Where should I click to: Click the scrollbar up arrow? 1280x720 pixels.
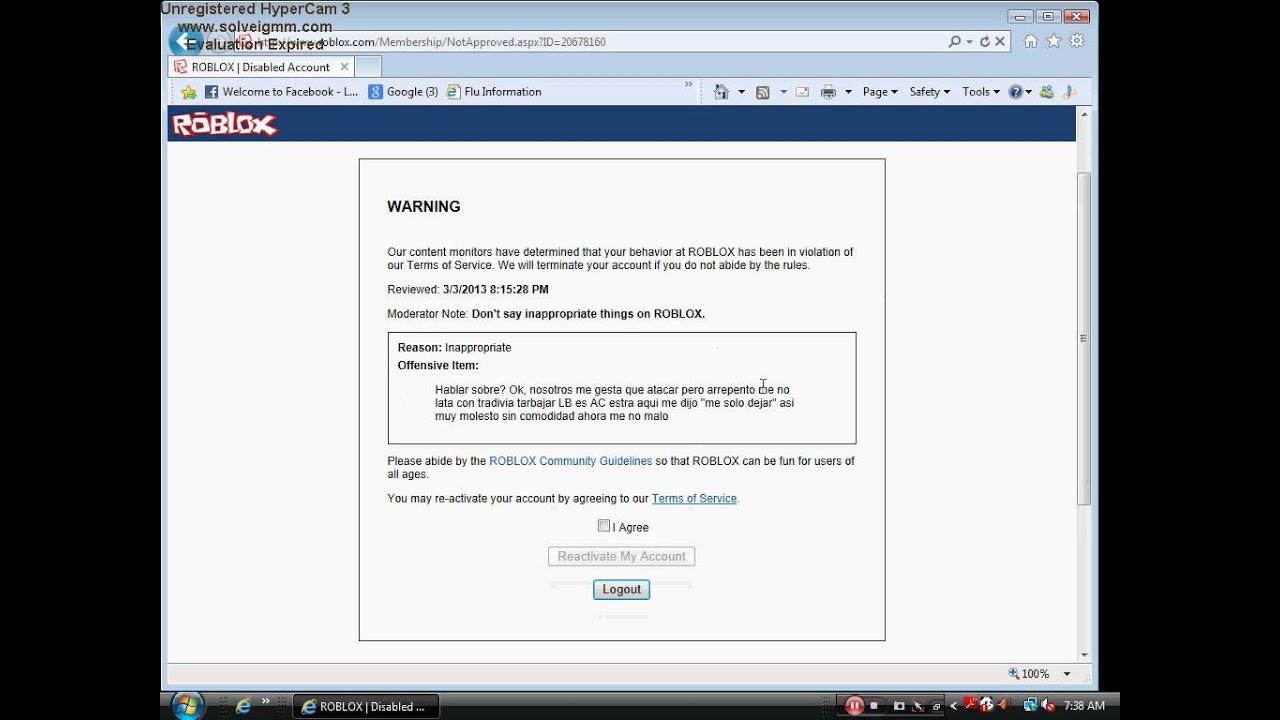1084,113
